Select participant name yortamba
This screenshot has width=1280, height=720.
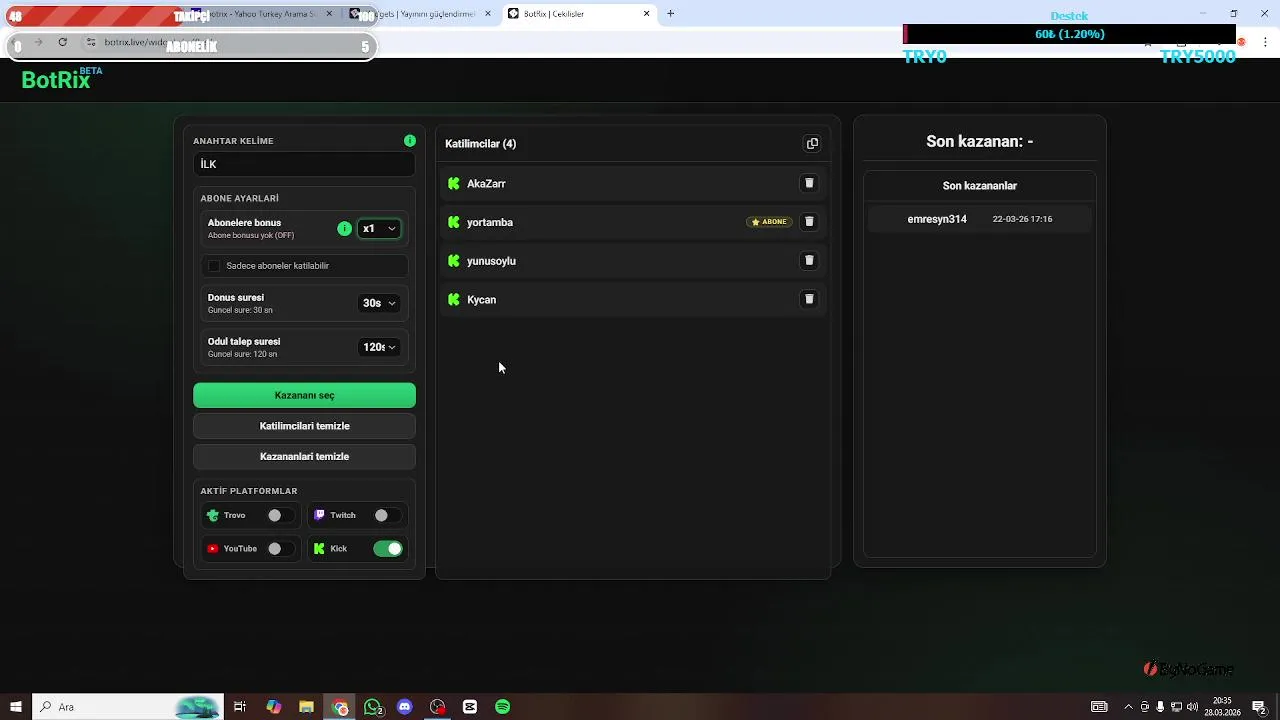click(x=490, y=222)
